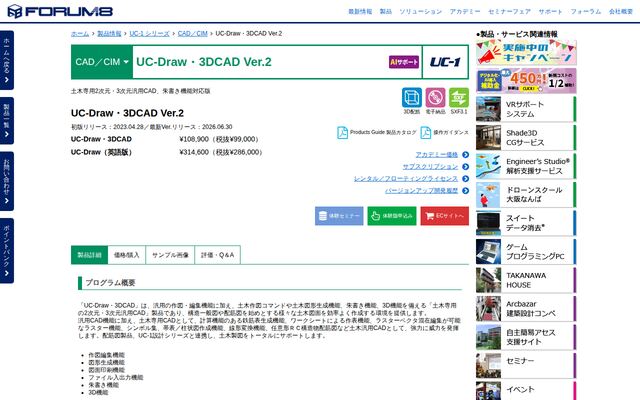640x400 pixels.
Task: Select the 製品詳細 tab
Action: 89,255
